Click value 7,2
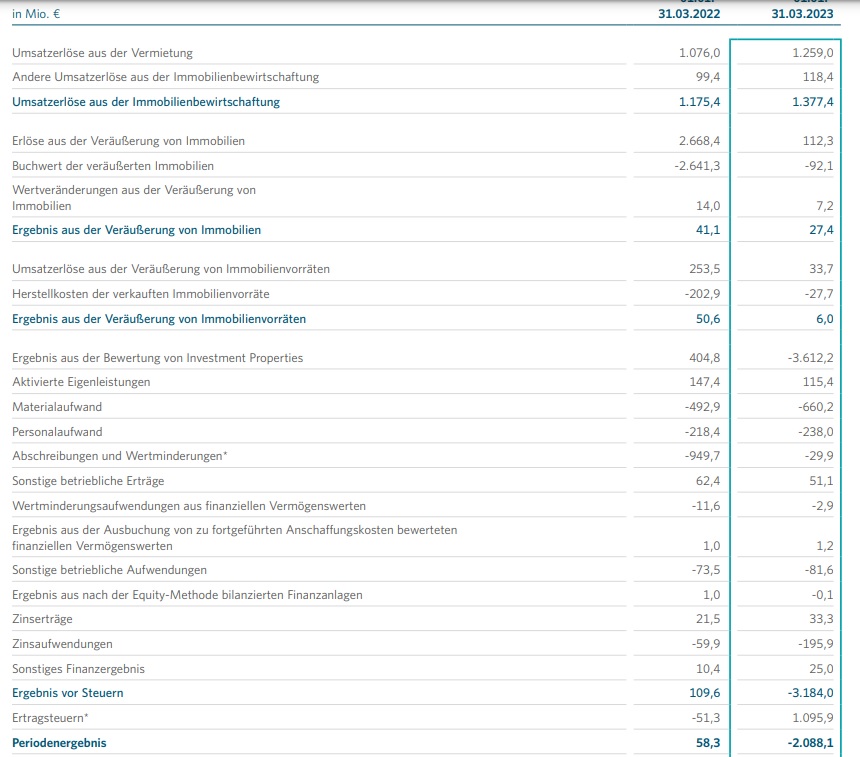 [824, 206]
